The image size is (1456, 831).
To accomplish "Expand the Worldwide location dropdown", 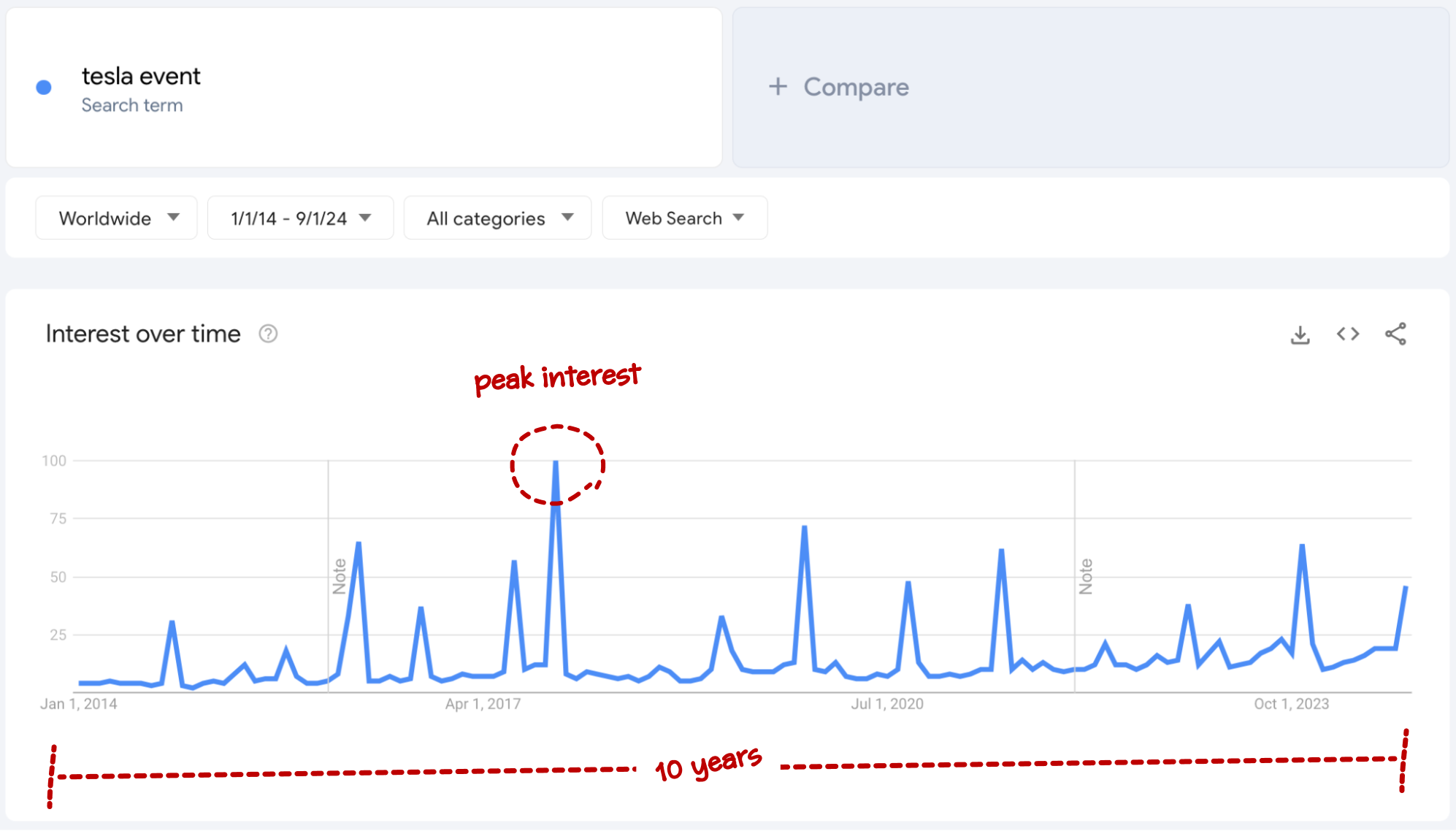I will click(114, 217).
